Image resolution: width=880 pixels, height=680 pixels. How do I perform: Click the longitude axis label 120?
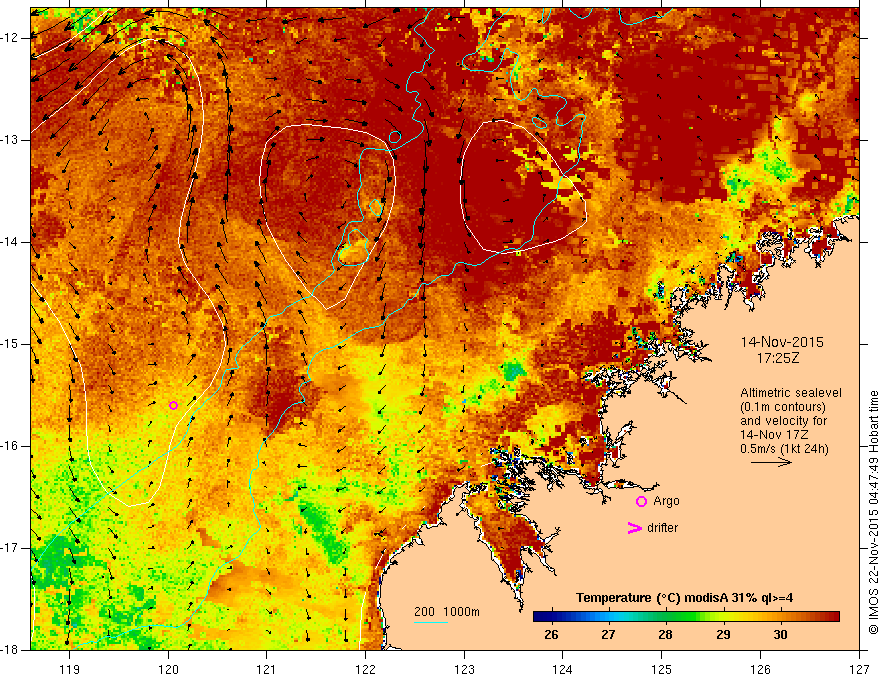tap(168, 669)
